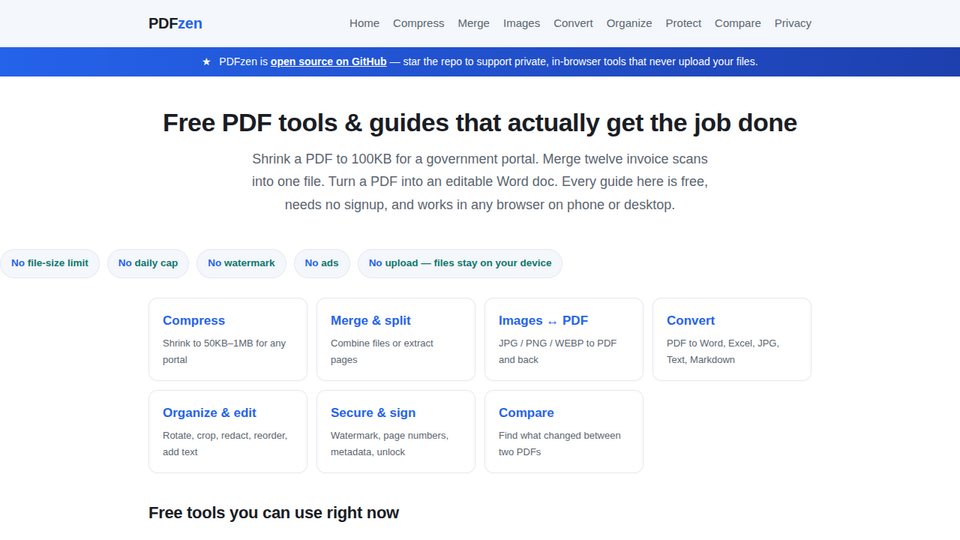Click the main headline about free PDF tools
The height and width of the screenshot is (540, 960).
pos(480,123)
